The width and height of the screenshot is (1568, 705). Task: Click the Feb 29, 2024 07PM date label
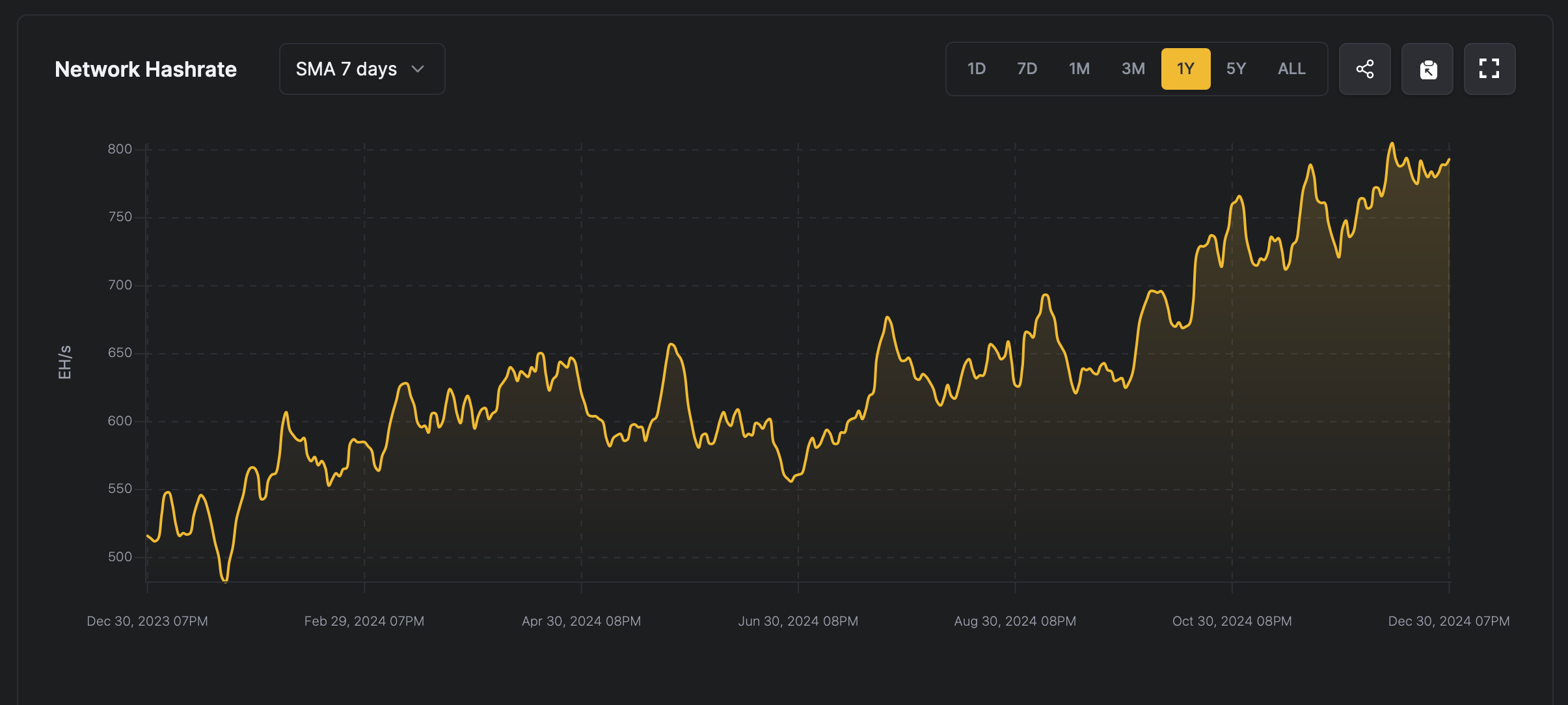pos(364,621)
